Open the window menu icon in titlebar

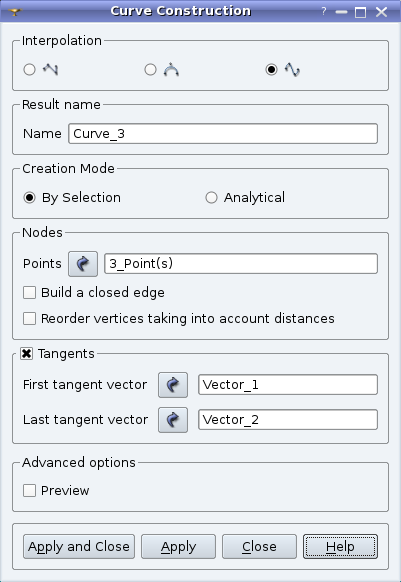click(15, 12)
